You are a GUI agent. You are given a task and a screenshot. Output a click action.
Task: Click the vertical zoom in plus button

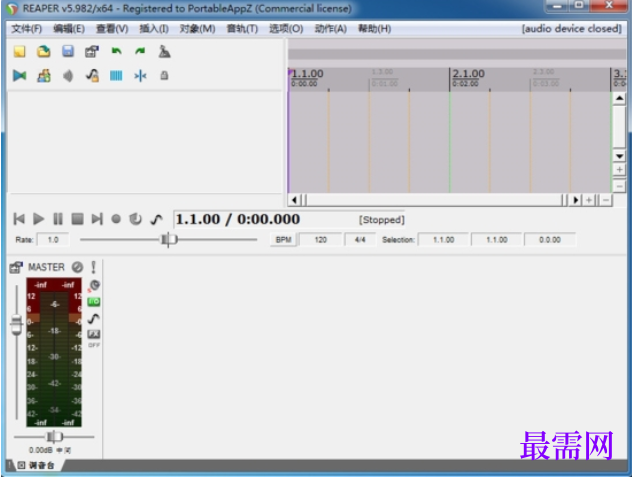coord(619,170)
